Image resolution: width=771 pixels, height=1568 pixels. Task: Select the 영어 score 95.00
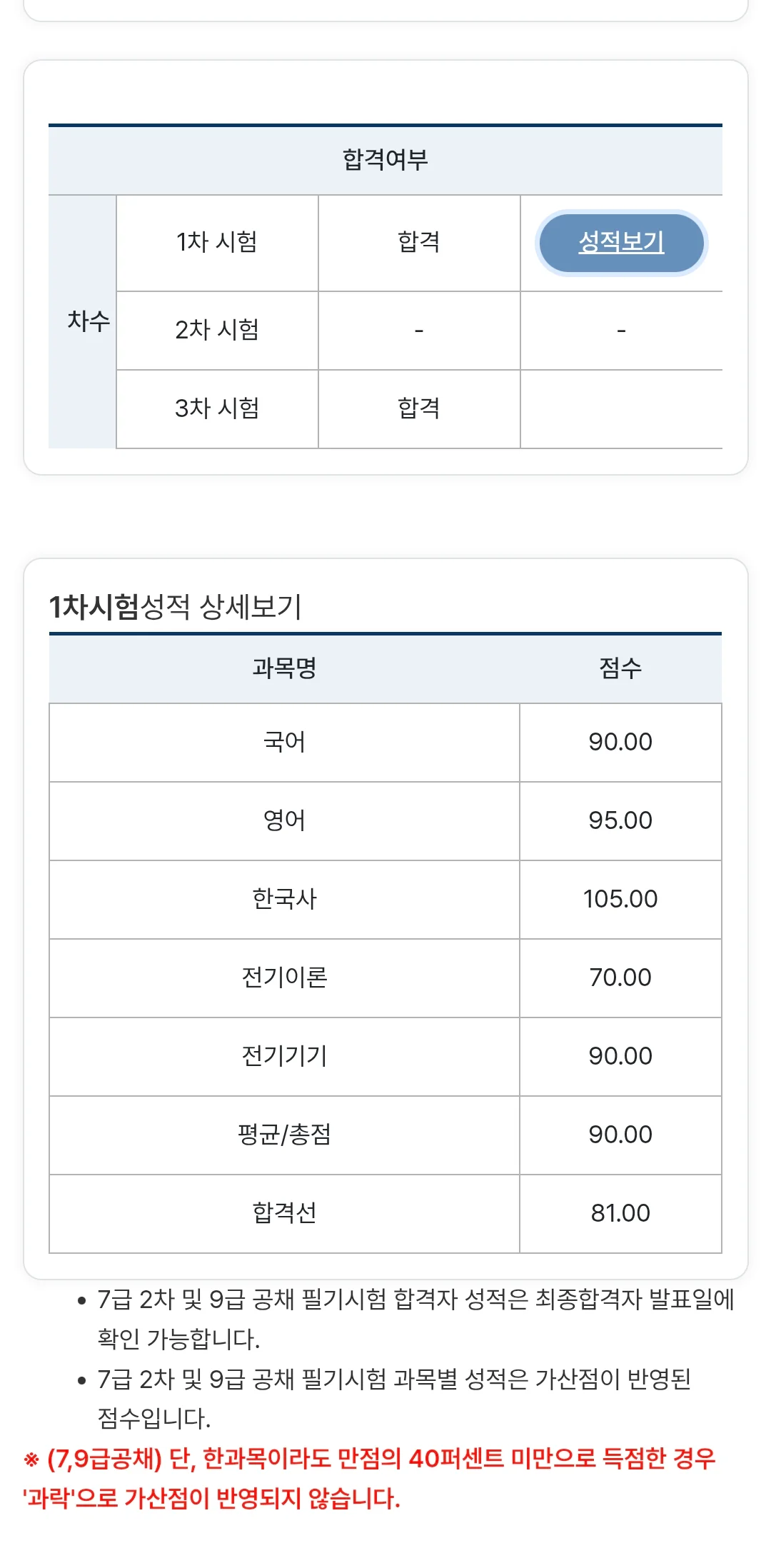(620, 821)
